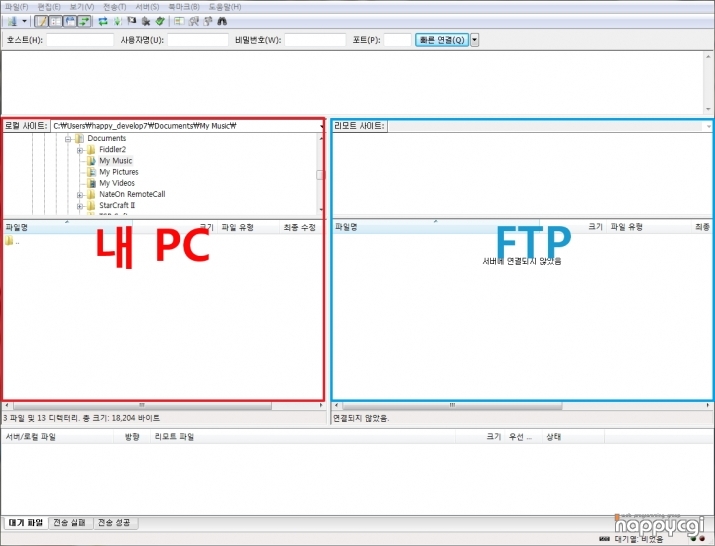This screenshot has width=715, height=546.
Task: Open the 편집(E) menu
Action: click(49, 7)
